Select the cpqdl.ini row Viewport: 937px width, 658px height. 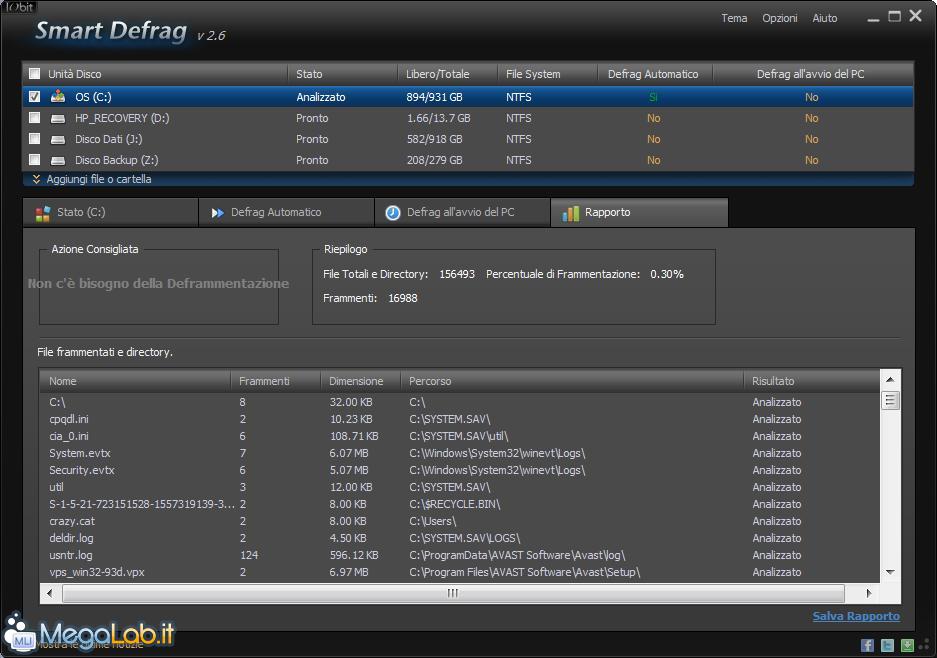coord(460,419)
